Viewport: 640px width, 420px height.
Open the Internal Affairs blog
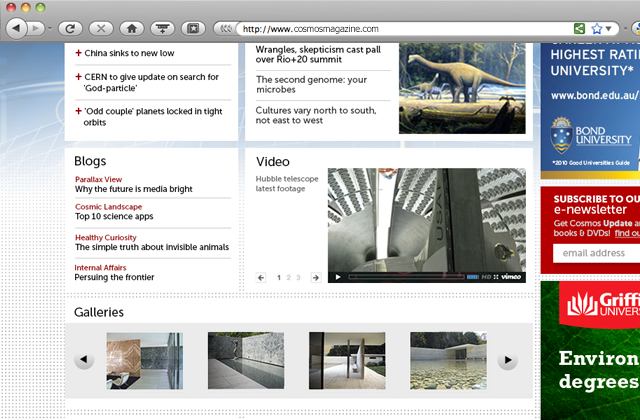[x=100, y=267]
